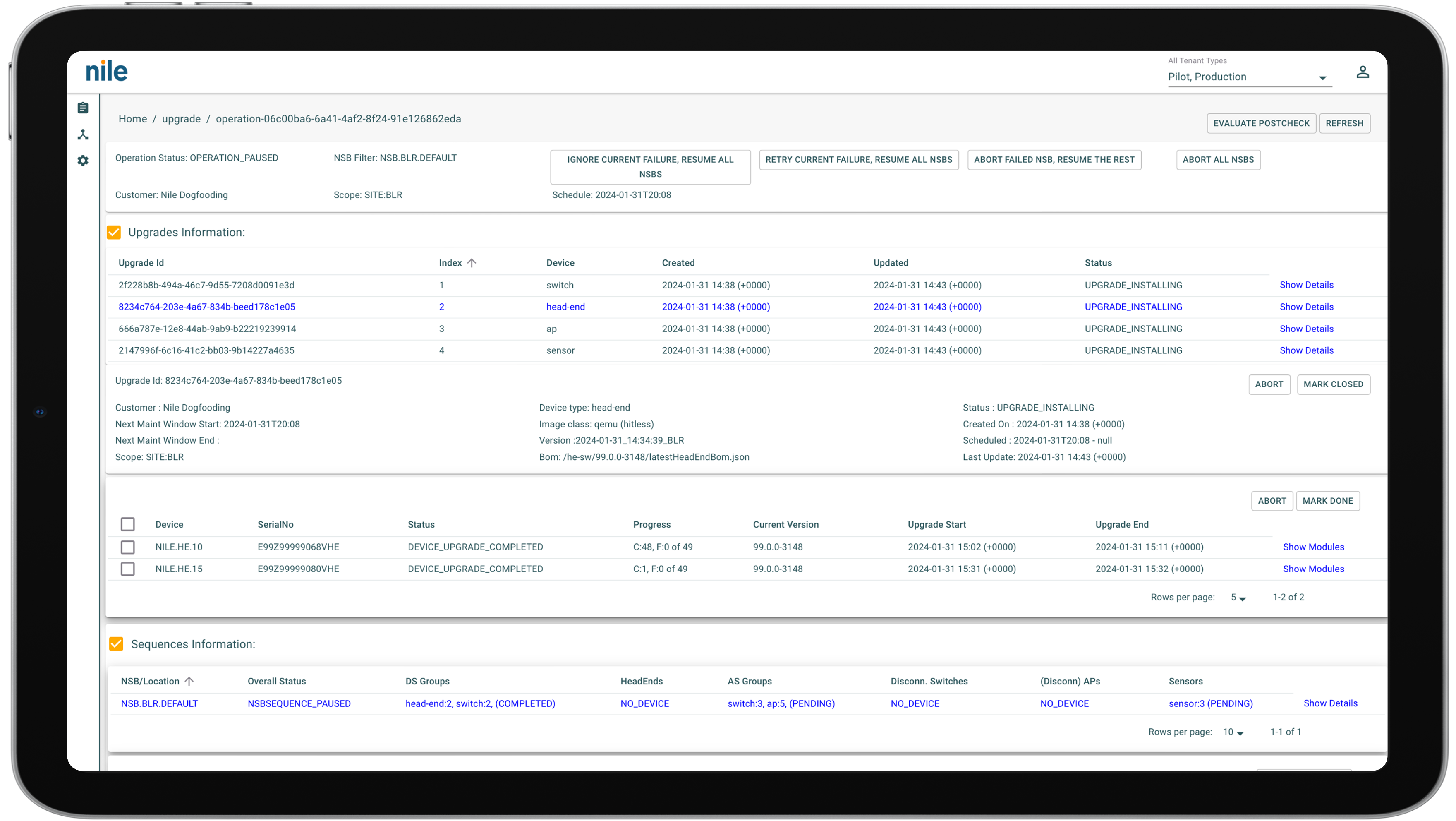
Task: Open All Tenant Types dropdown
Action: pos(1249,77)
